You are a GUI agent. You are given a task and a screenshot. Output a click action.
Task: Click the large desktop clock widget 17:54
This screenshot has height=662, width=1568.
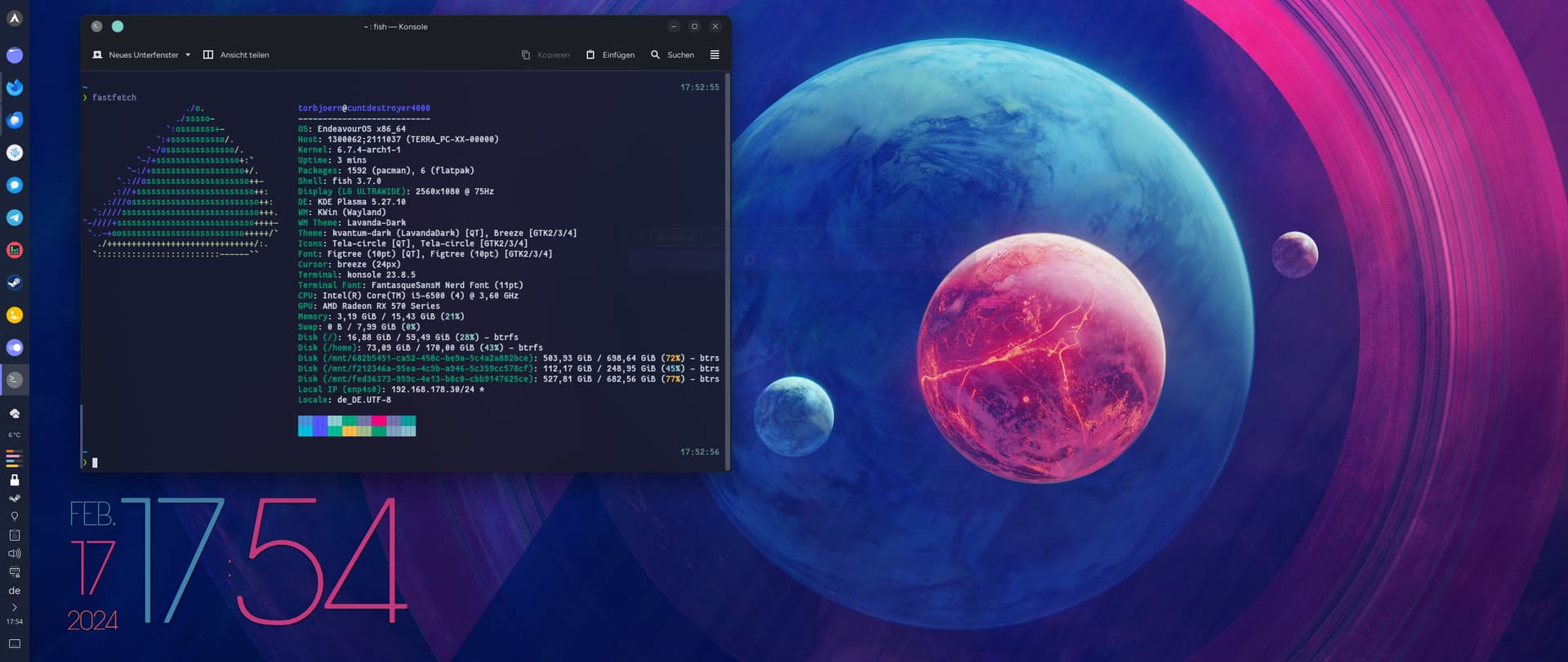pyautogui.click(x=265, y=561)
